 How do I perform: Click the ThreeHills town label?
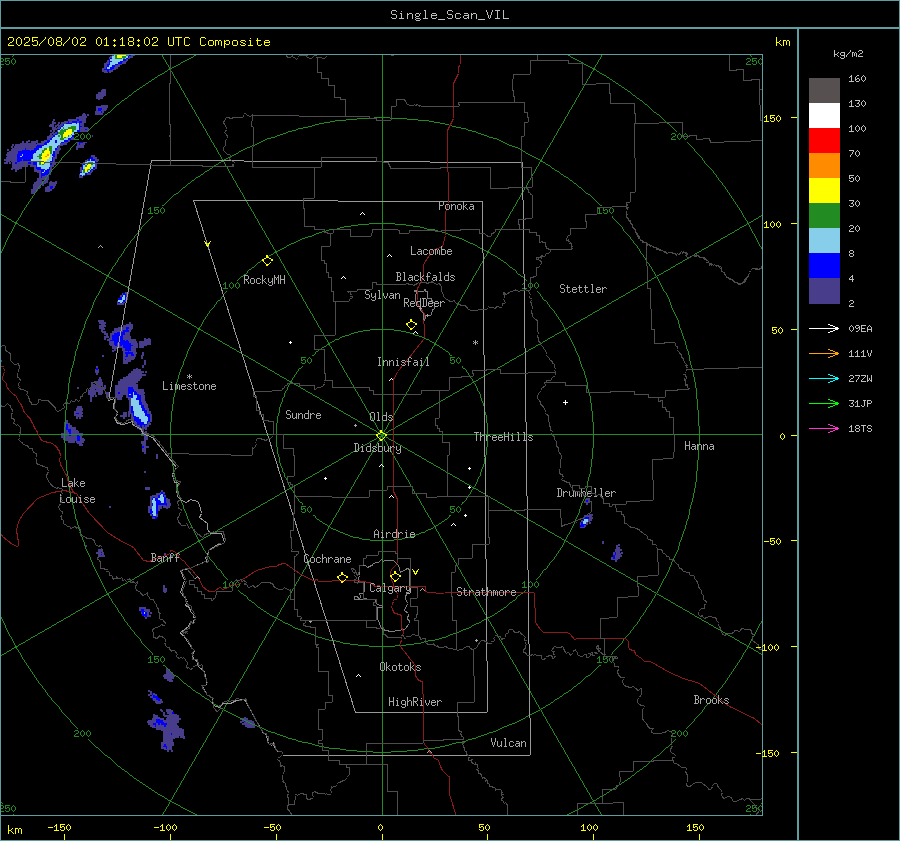(x=503, y=437)
